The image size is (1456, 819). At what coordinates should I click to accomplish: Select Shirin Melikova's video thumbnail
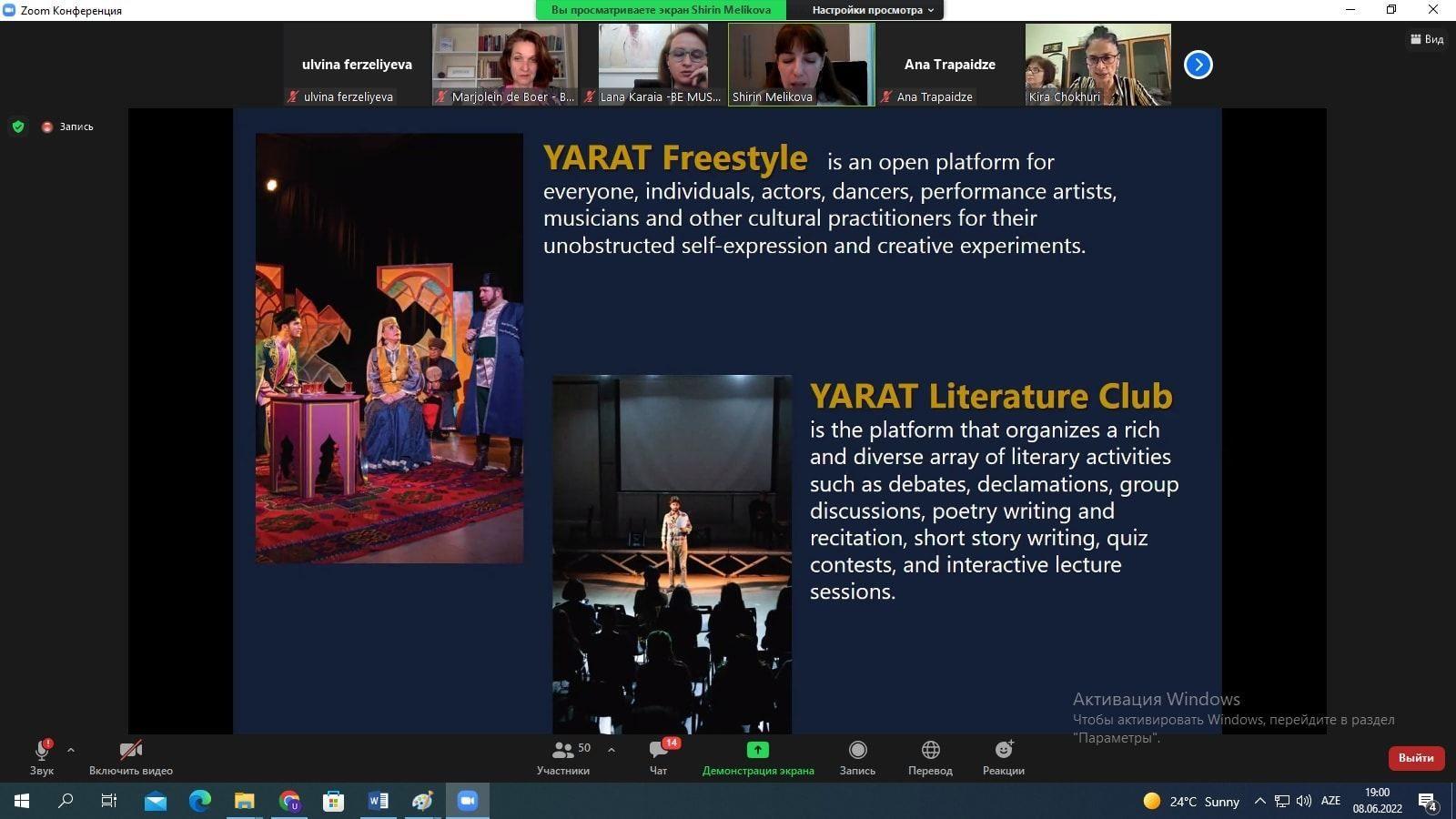(801, 64)
